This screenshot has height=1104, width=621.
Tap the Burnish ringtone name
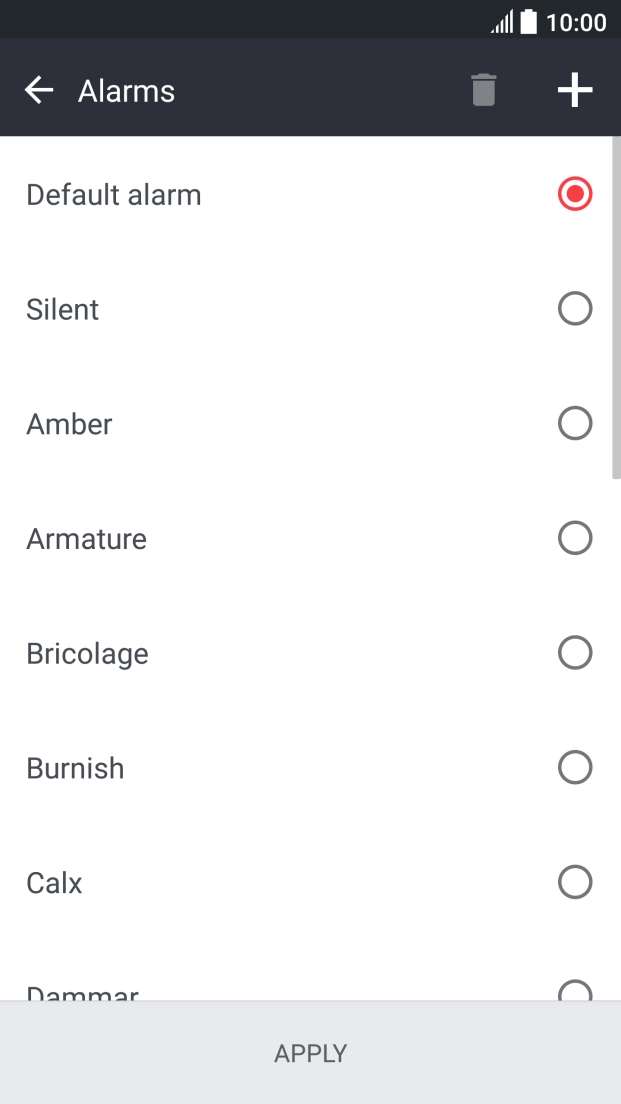(75, 768)
